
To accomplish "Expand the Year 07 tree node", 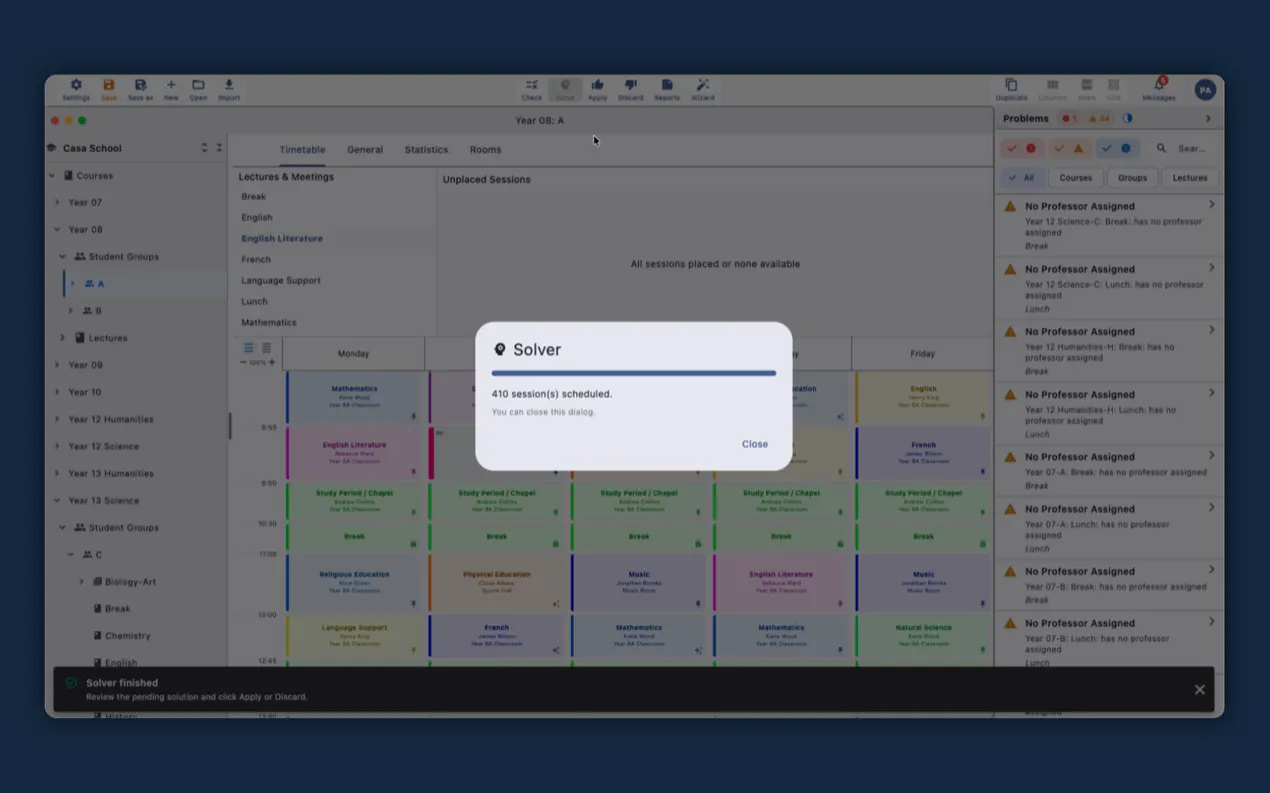I will click(57, 202).
